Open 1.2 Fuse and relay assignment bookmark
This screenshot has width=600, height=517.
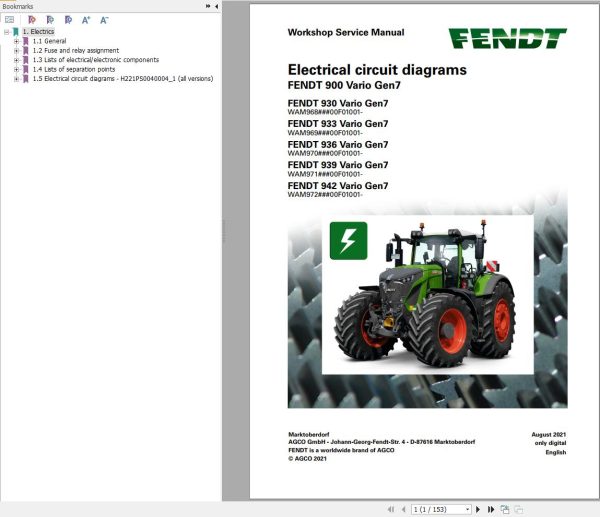coord(76,51)
